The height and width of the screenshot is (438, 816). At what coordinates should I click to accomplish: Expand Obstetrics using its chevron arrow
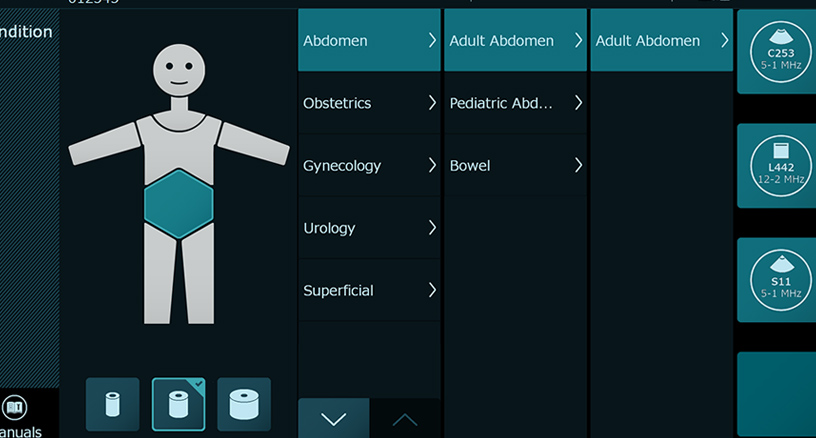coord(432,103)
